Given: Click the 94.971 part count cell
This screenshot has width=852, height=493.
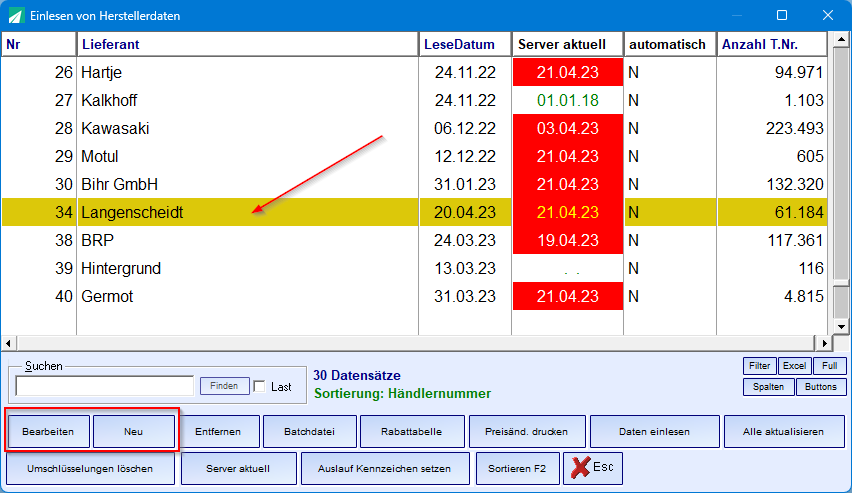Looking at the screenshot, I should point(772,72).
